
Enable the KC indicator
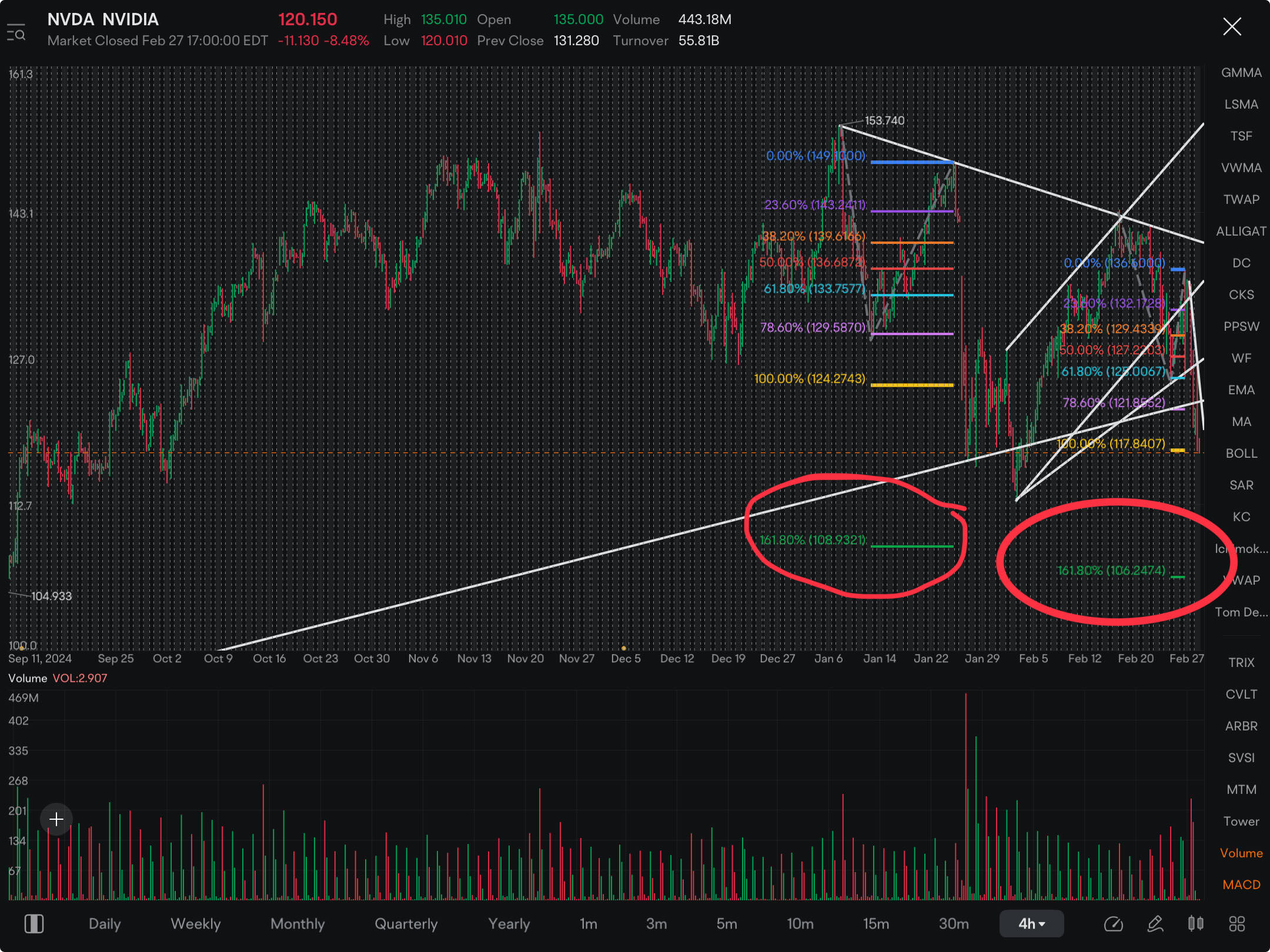click(x=1241, y=517)
